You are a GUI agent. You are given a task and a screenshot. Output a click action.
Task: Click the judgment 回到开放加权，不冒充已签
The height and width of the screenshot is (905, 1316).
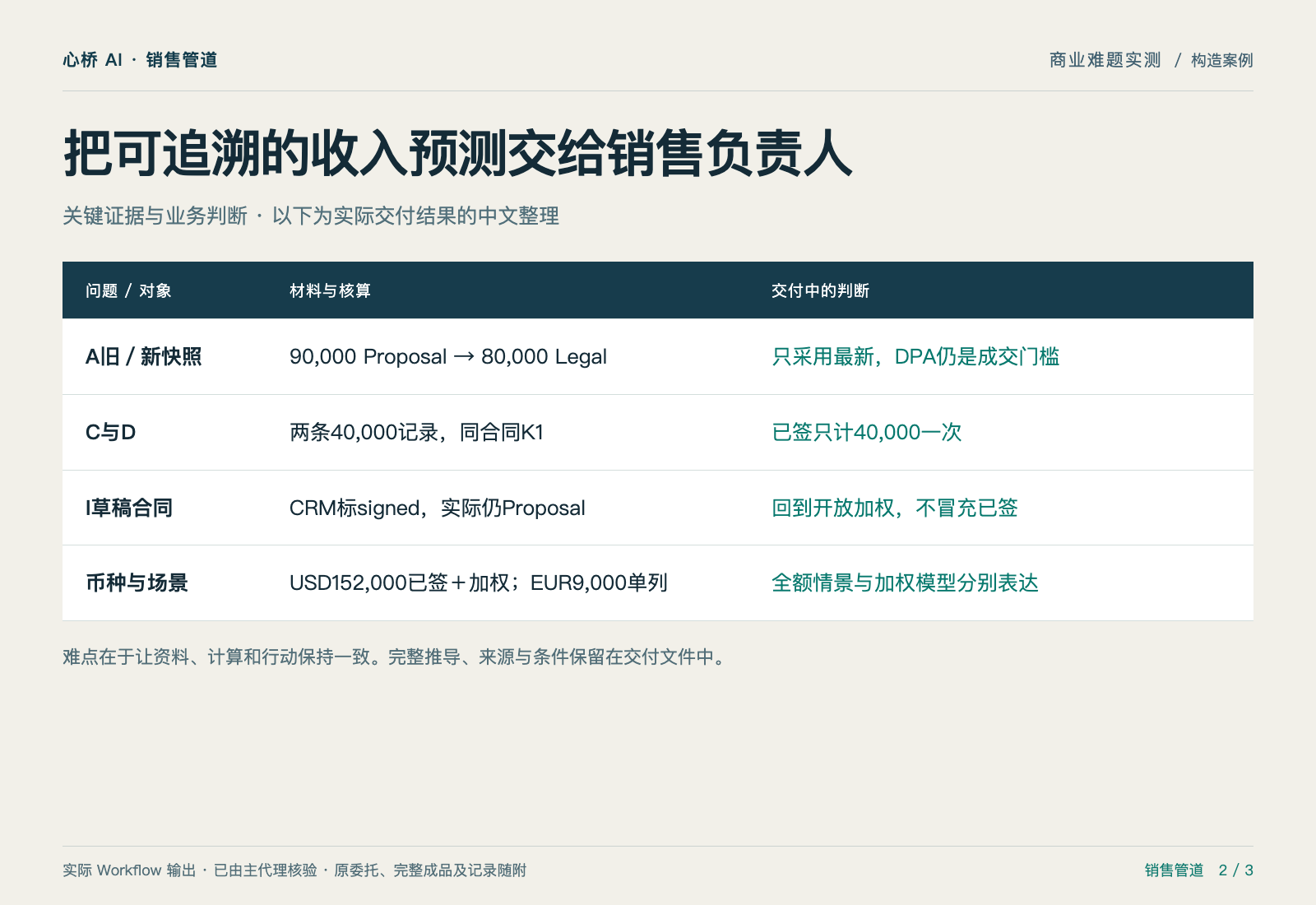pyautogui.click(x=895, y=508)
